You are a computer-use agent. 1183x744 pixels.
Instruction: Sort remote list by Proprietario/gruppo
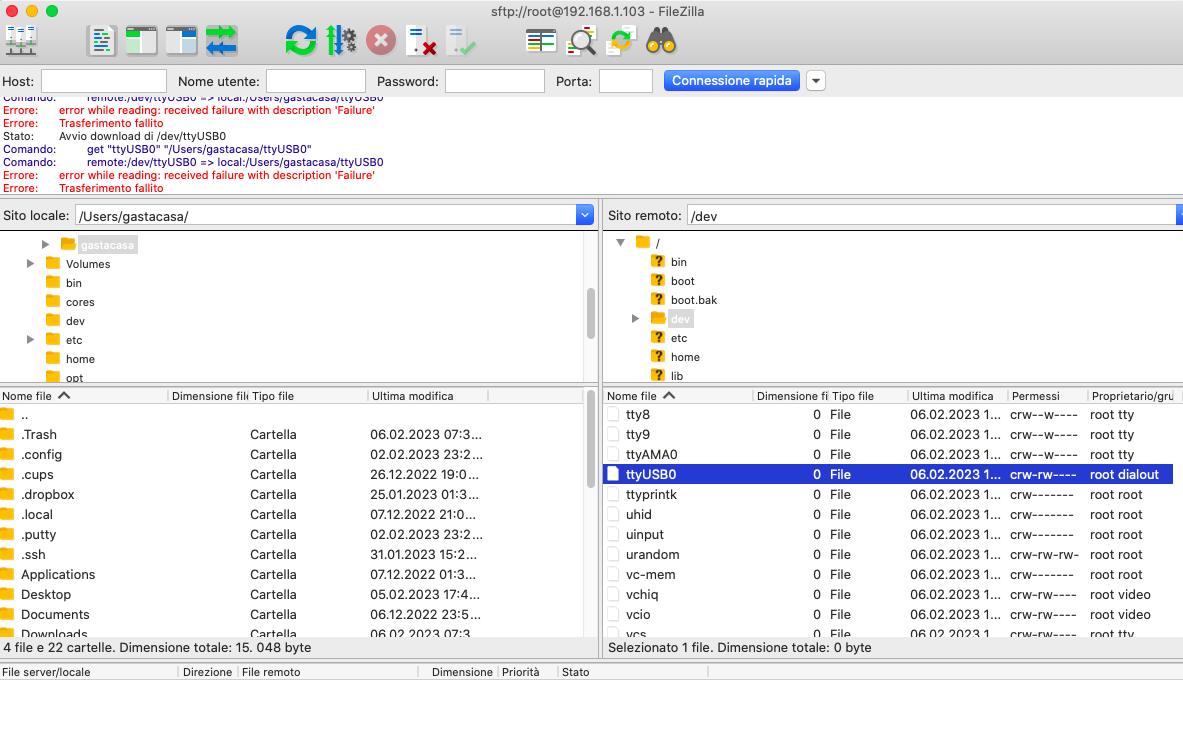pos(1134,396)
